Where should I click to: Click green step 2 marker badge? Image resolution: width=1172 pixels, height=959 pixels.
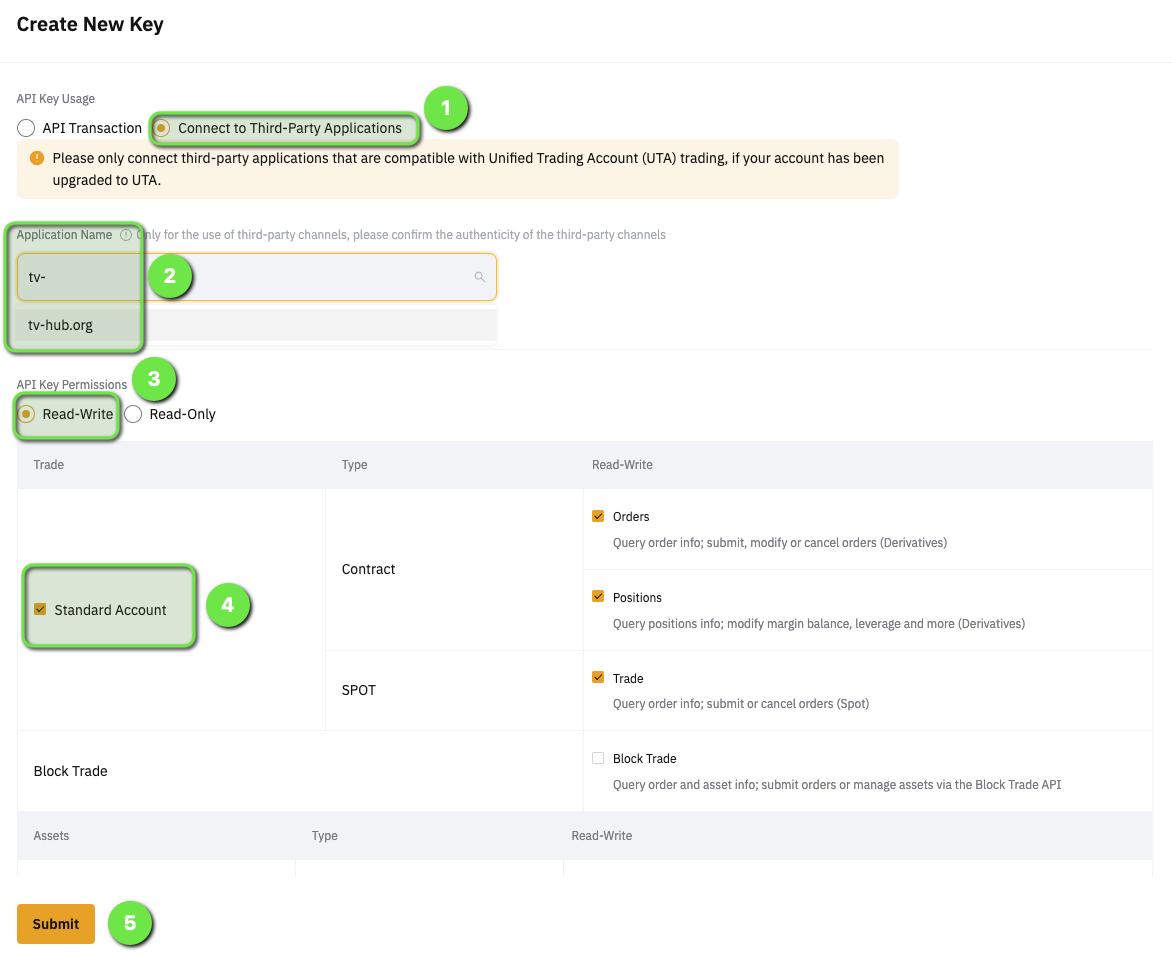[169, 276]
